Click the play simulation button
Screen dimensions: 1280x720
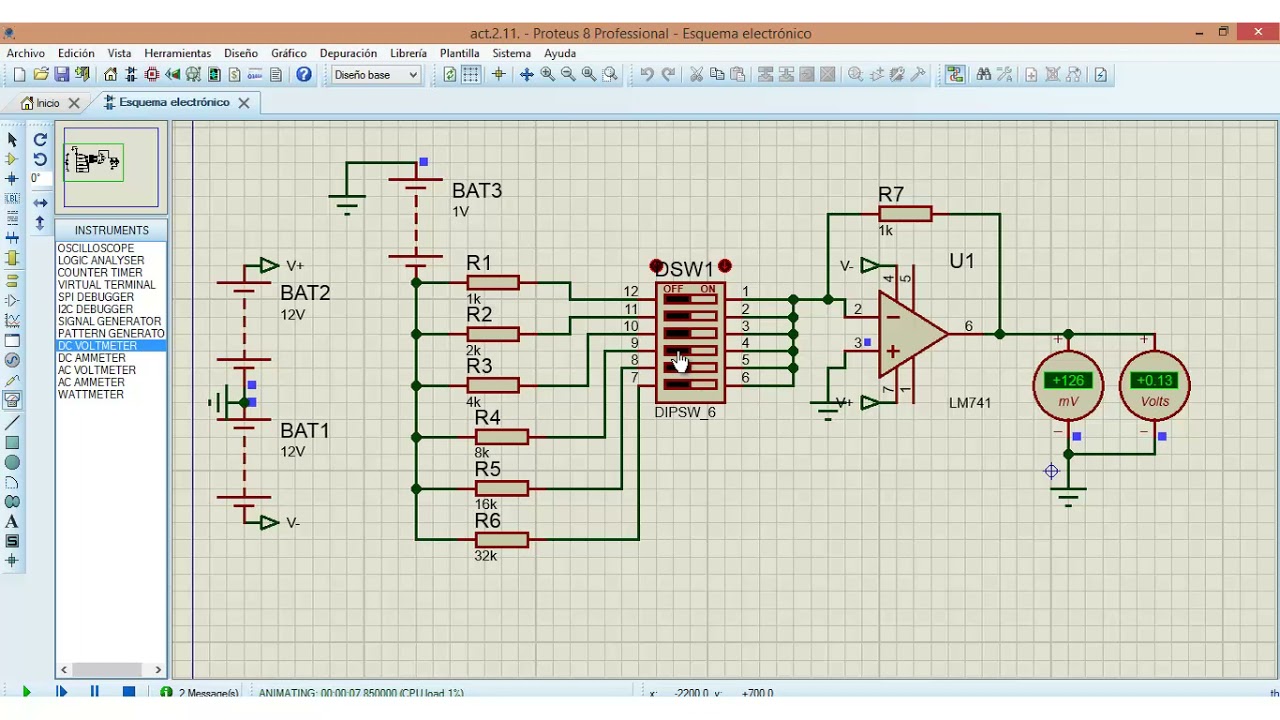pos(26,692)
